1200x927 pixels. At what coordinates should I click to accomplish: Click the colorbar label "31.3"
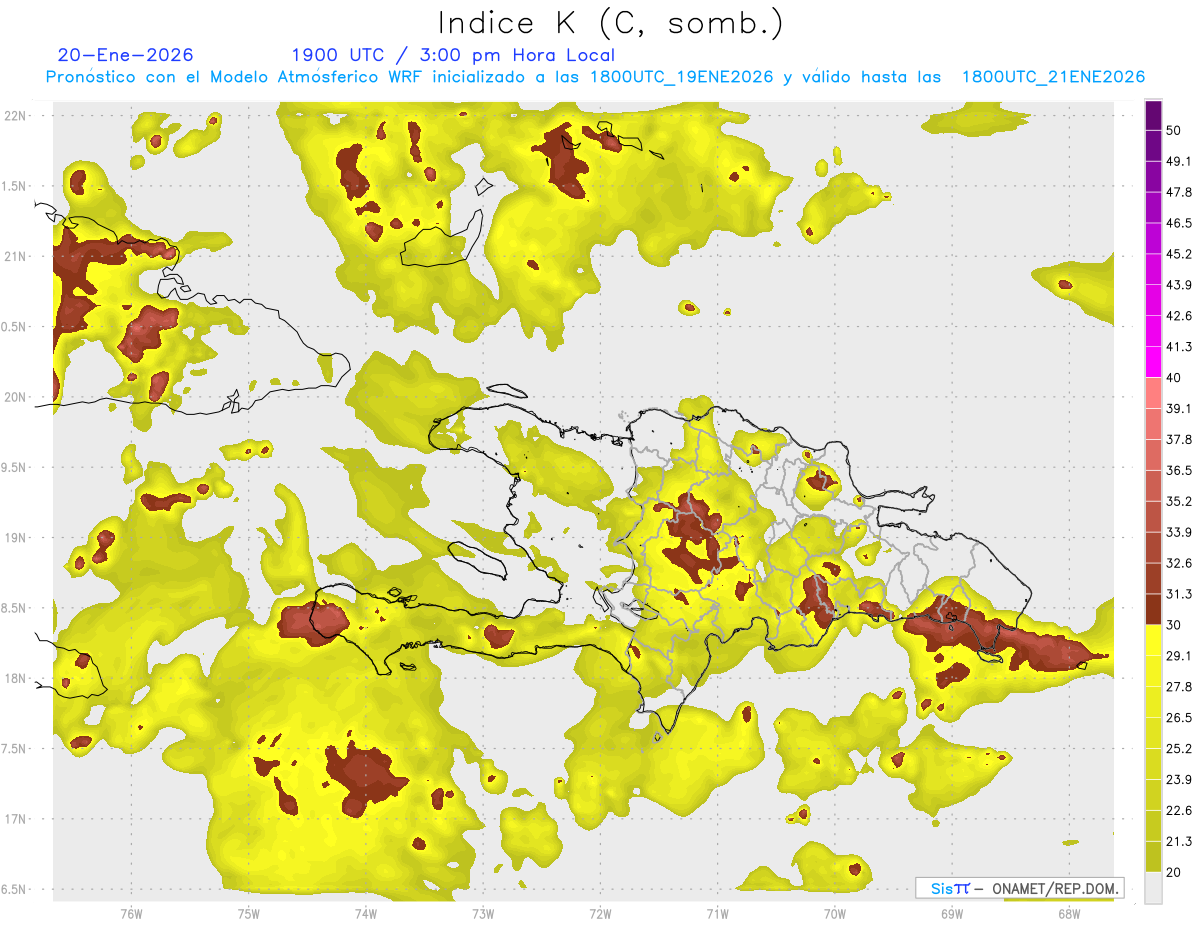tap(1179, 594)
